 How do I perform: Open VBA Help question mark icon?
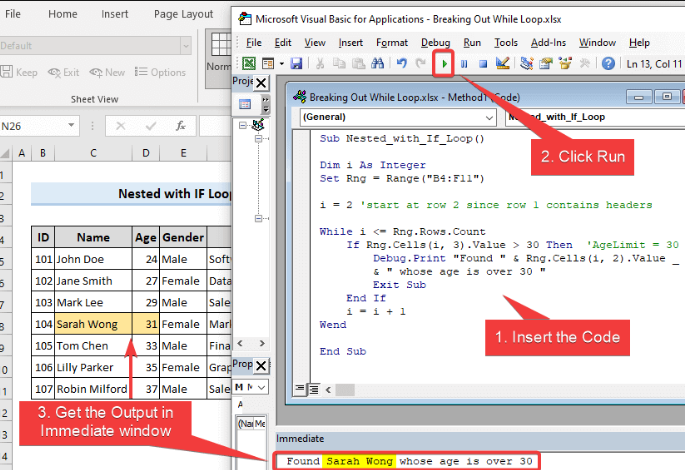coord(608,64)
